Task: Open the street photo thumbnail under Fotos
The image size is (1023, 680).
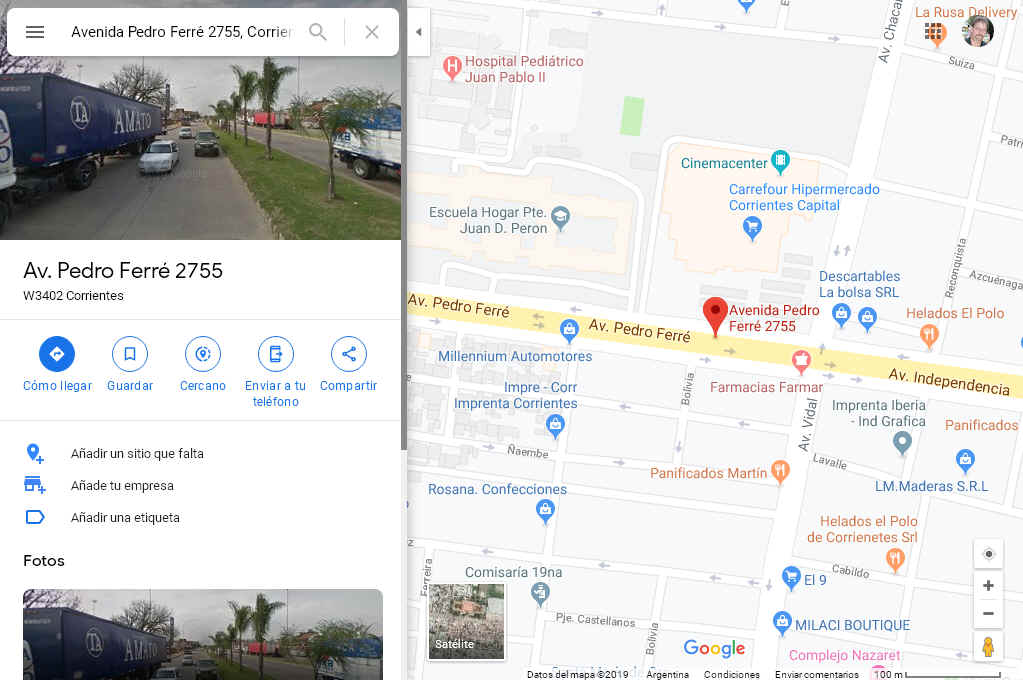Action: point(203,634)
